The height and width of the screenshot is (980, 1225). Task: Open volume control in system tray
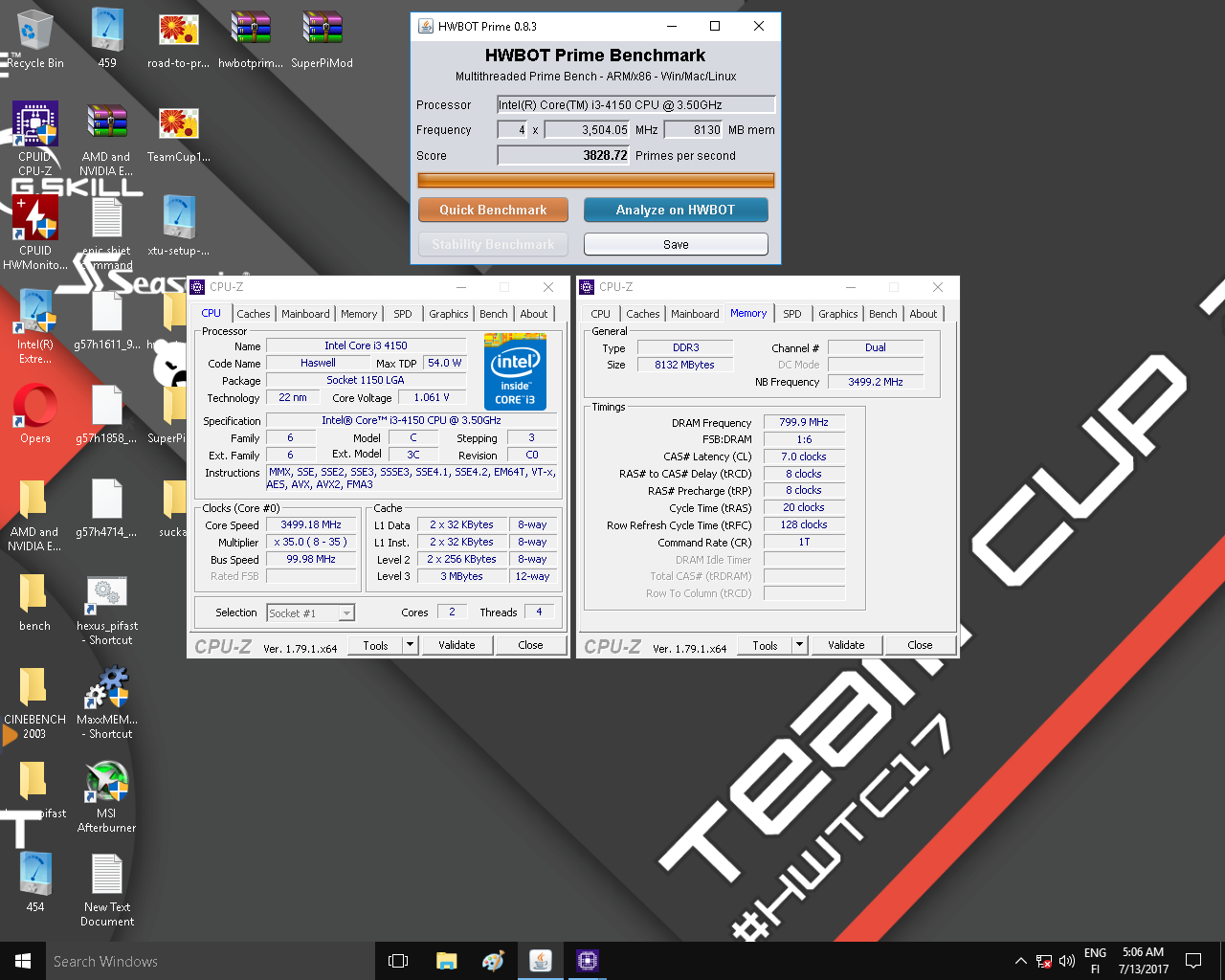tap(1067, 961)
